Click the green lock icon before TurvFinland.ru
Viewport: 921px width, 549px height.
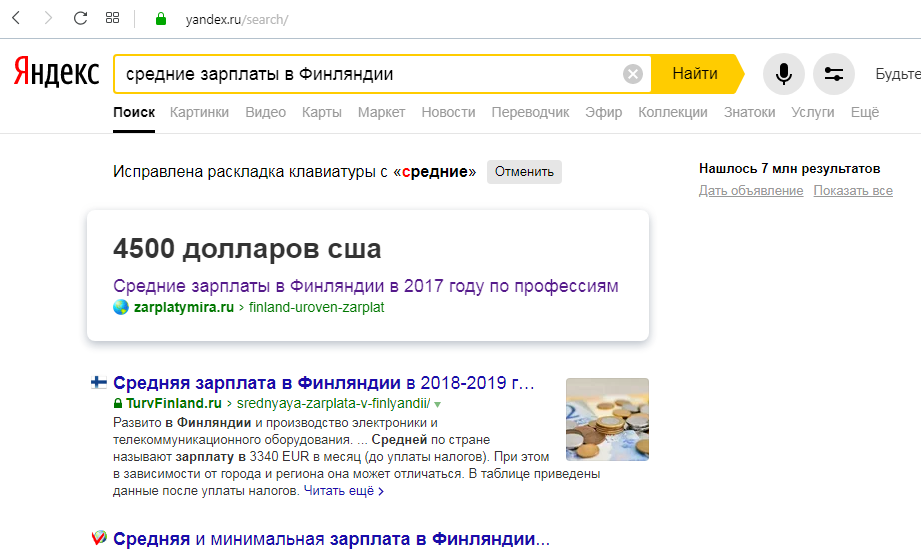[x=118, y=403]
